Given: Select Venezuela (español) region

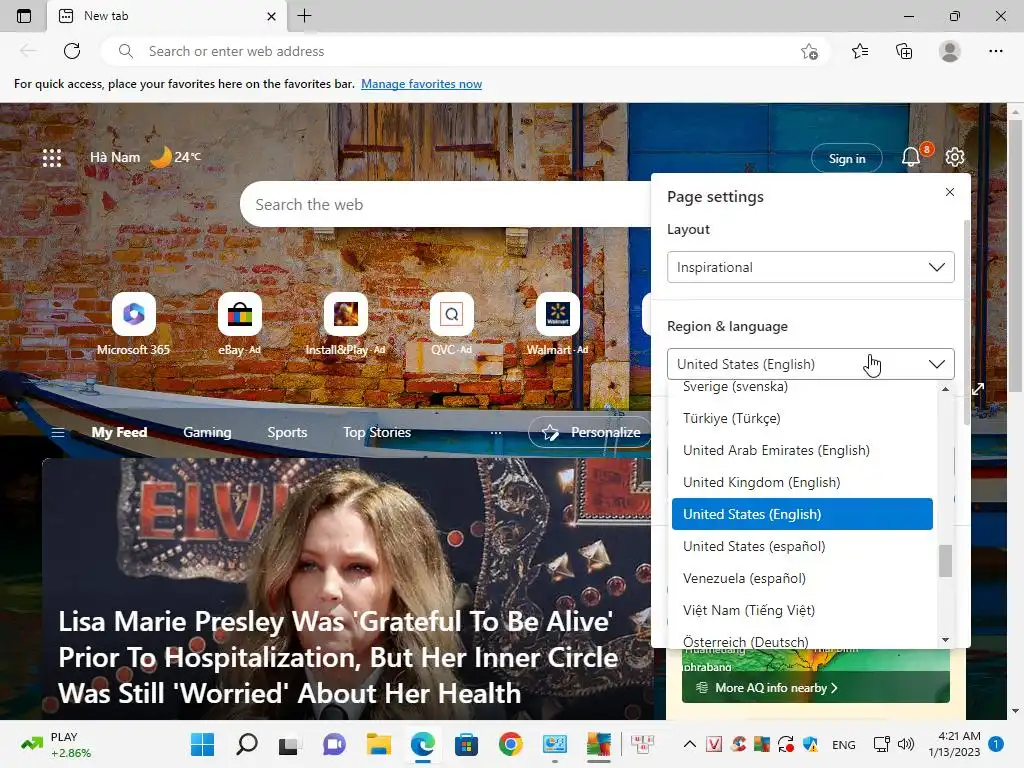Looking at the screenshot, I should click(802, 578).
